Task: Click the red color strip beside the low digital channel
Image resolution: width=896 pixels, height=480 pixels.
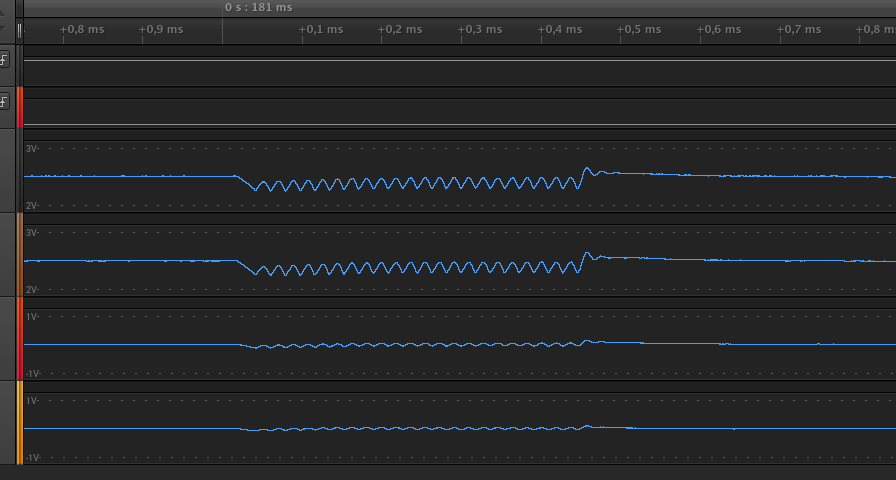Action: [20, 107]
